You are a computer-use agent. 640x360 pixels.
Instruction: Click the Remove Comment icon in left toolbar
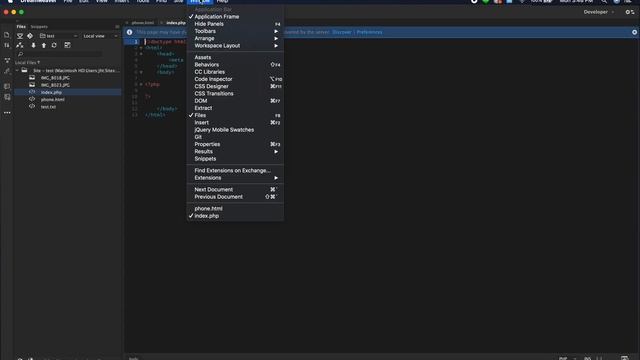(x=7, y=97)
